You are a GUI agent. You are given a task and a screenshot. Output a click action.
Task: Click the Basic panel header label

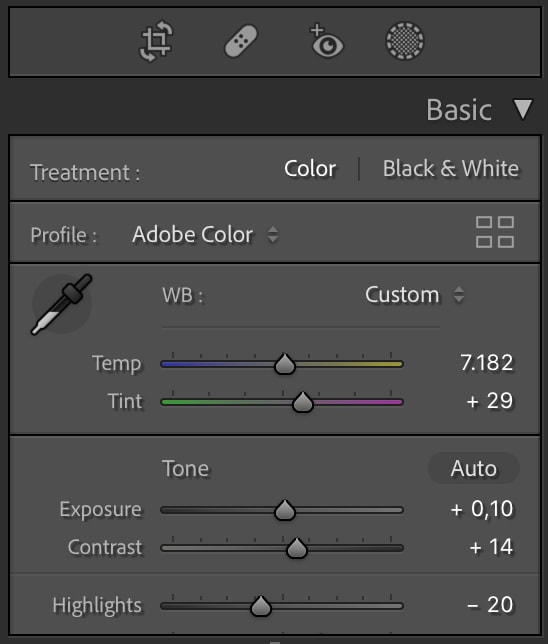[x=459, y=110]
